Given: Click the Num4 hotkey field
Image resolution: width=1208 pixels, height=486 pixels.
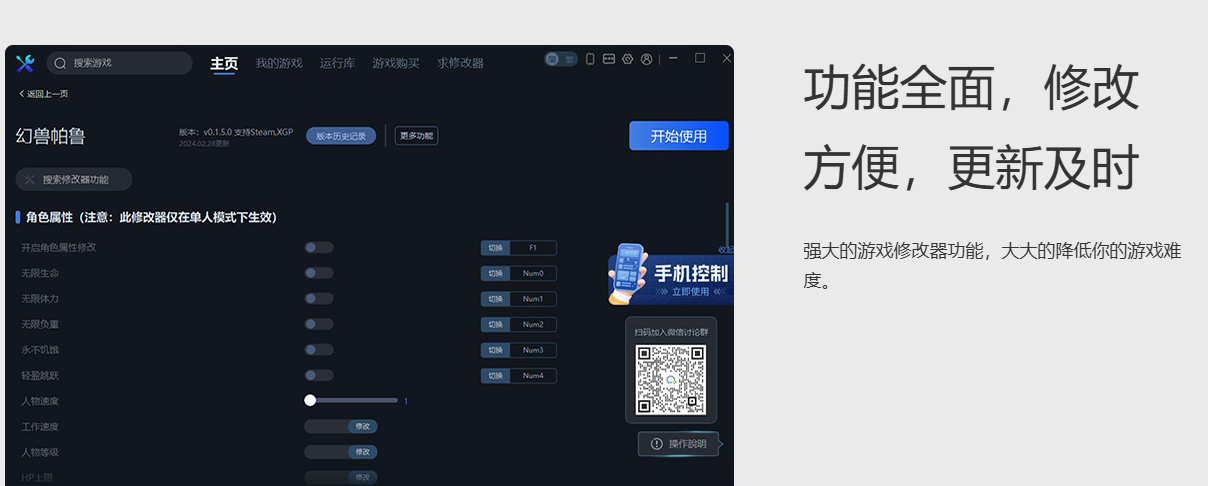Looking at the screenshot, I should pyautogui.click(x=533, y=375).
